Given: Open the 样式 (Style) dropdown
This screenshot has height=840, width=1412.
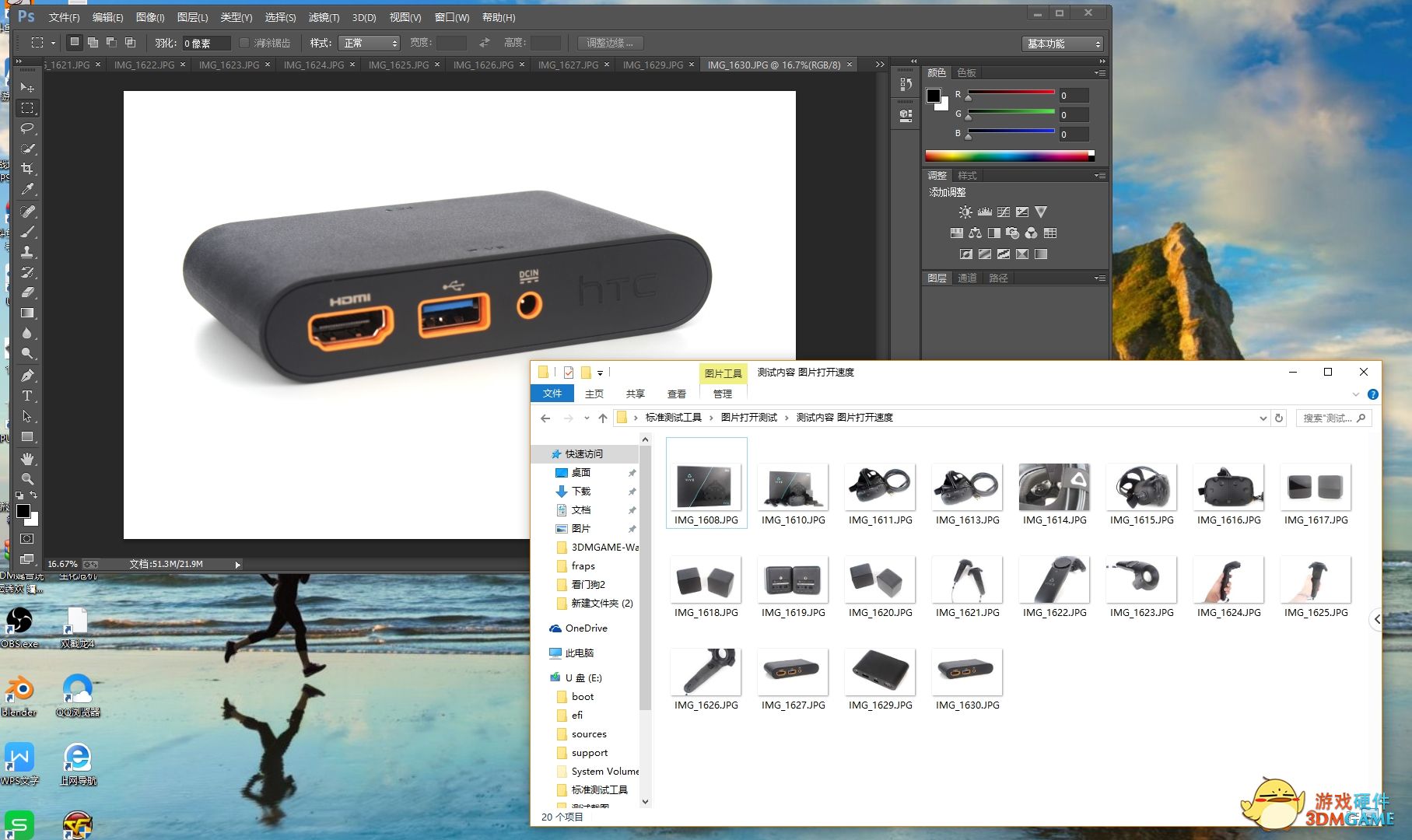Looking at the screenshot, I should pyautogui.click(x=369, y=43).
